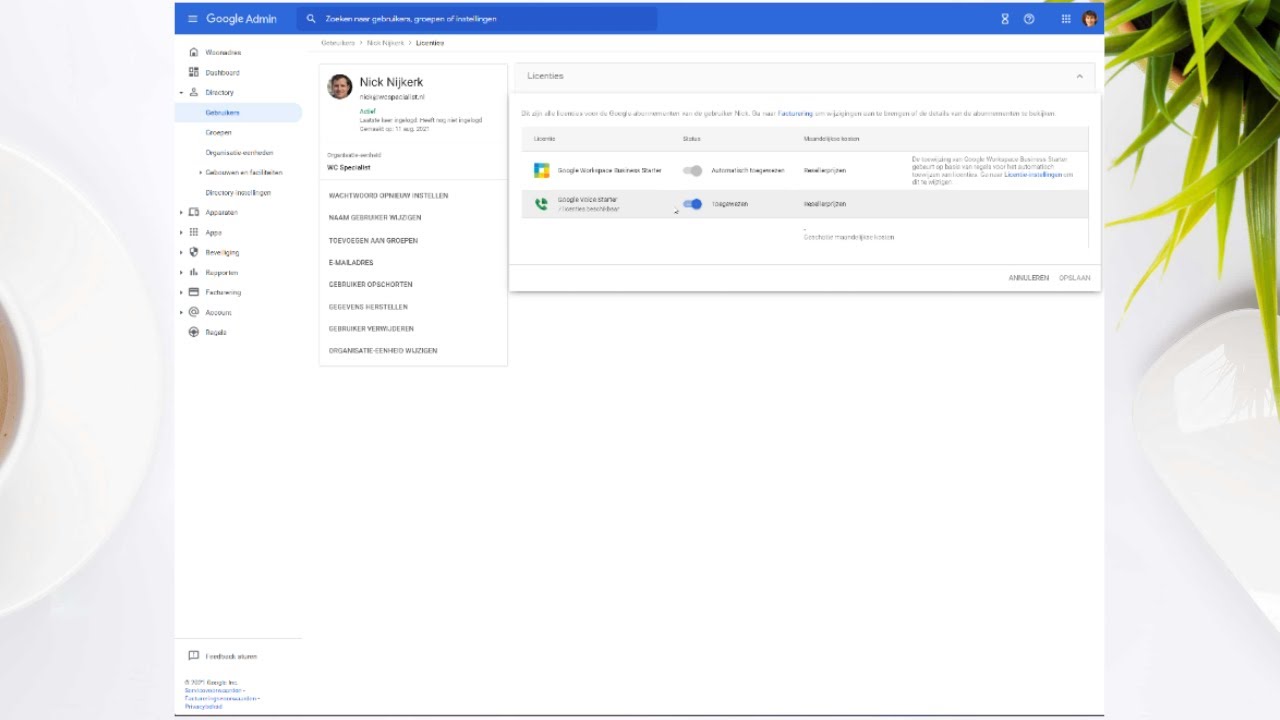
Task: Expand the Beveiliging section arrow
Action: pos(181,252)
